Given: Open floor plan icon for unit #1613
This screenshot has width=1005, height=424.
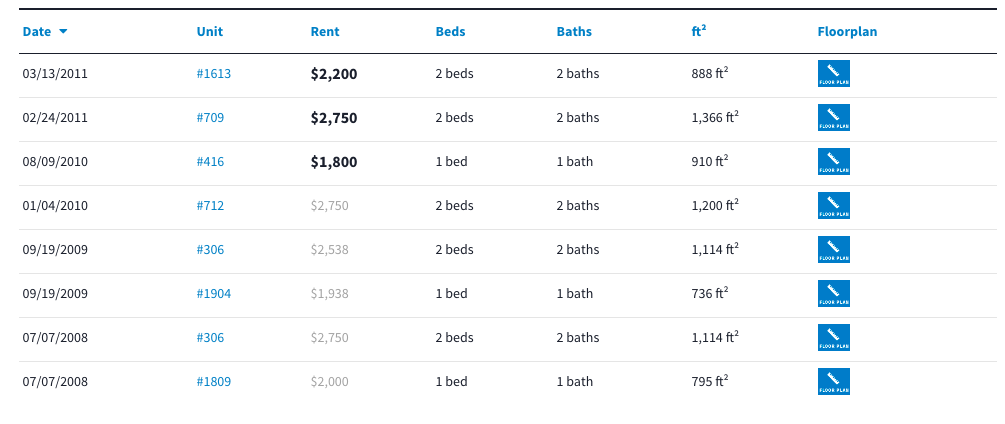Looking at the screenshot, I should point(833,74).
